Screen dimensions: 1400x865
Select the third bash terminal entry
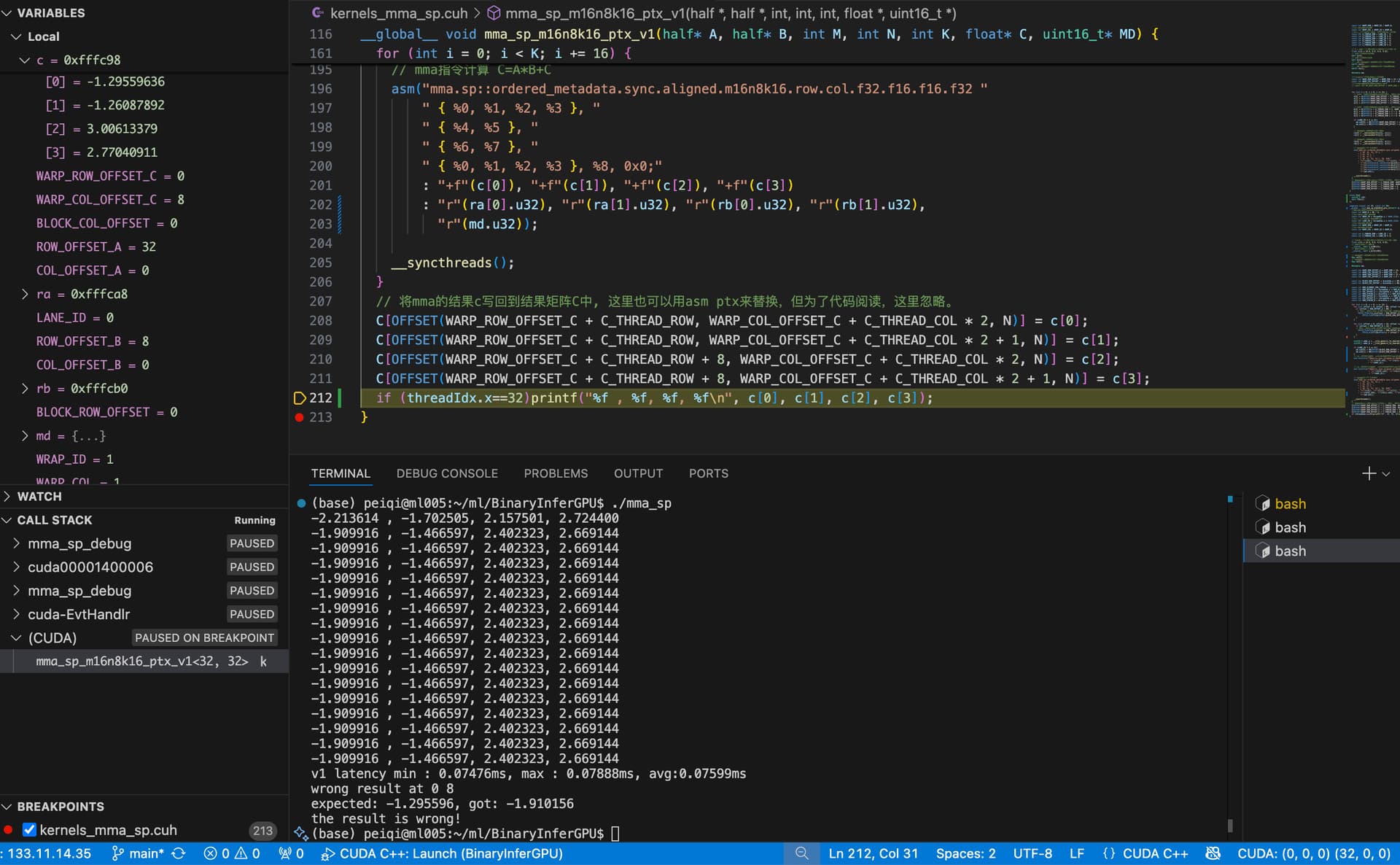(1289, 551)
